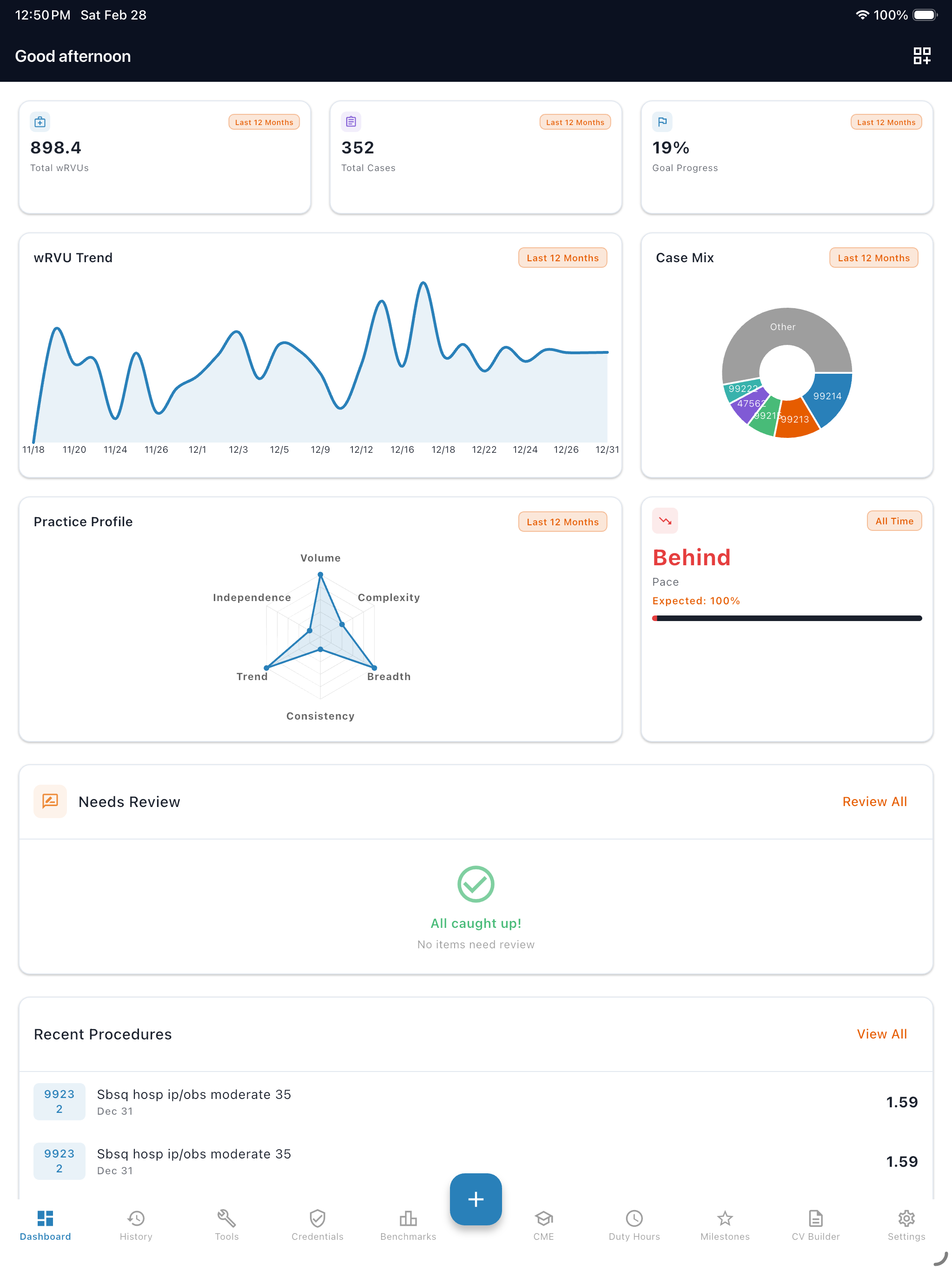Click View All recent procedures

pyautogui.click(x=881, y=1033)
